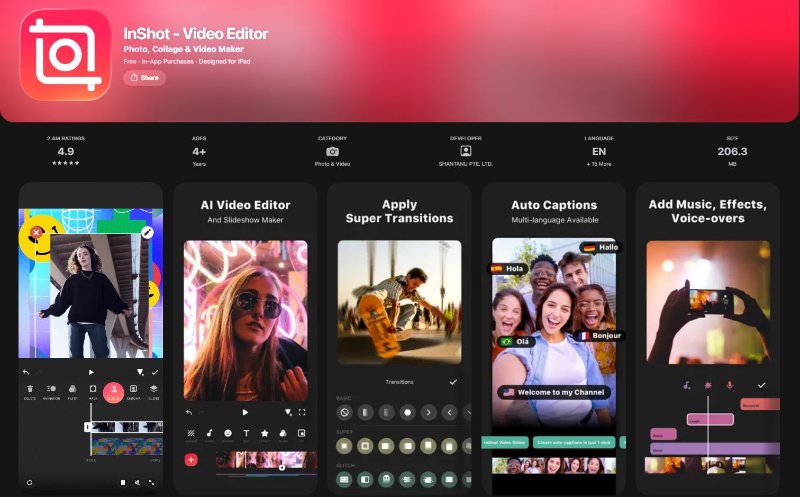800x497 pixels.
Task: Select the right-arrow transition in Basic row
Action: (x=428, y=412)
